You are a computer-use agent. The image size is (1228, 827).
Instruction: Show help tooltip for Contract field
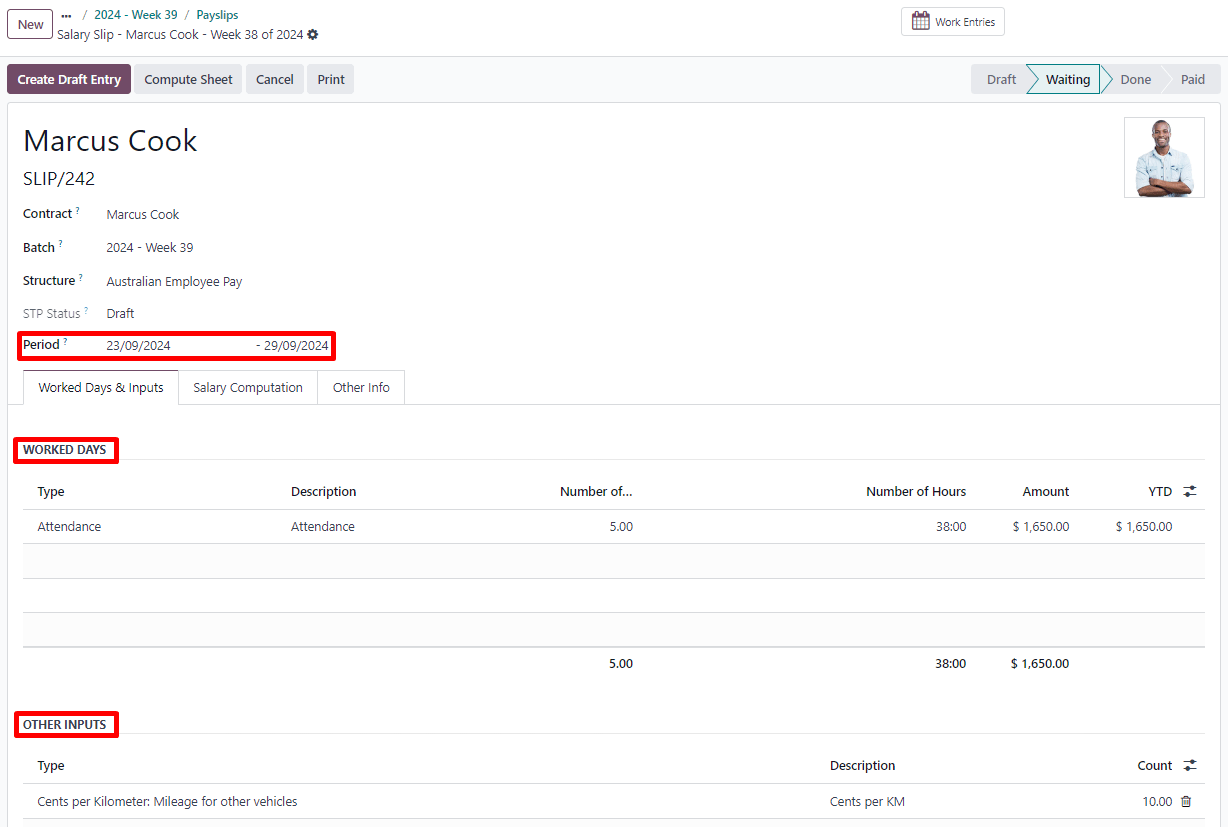(x=78, y=211)
